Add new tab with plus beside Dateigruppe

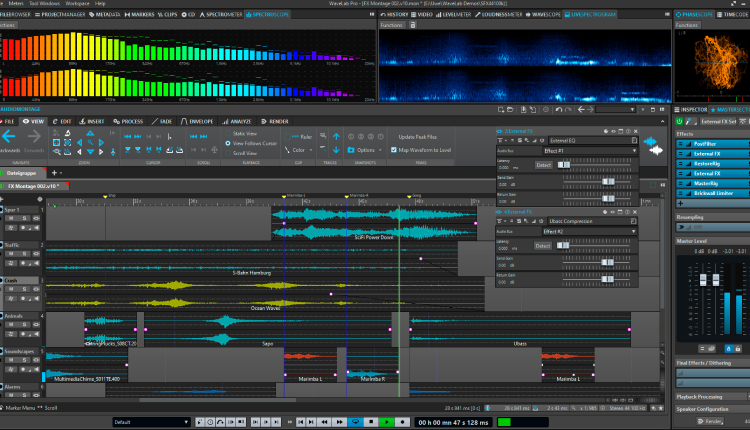(x=54, y=173)
